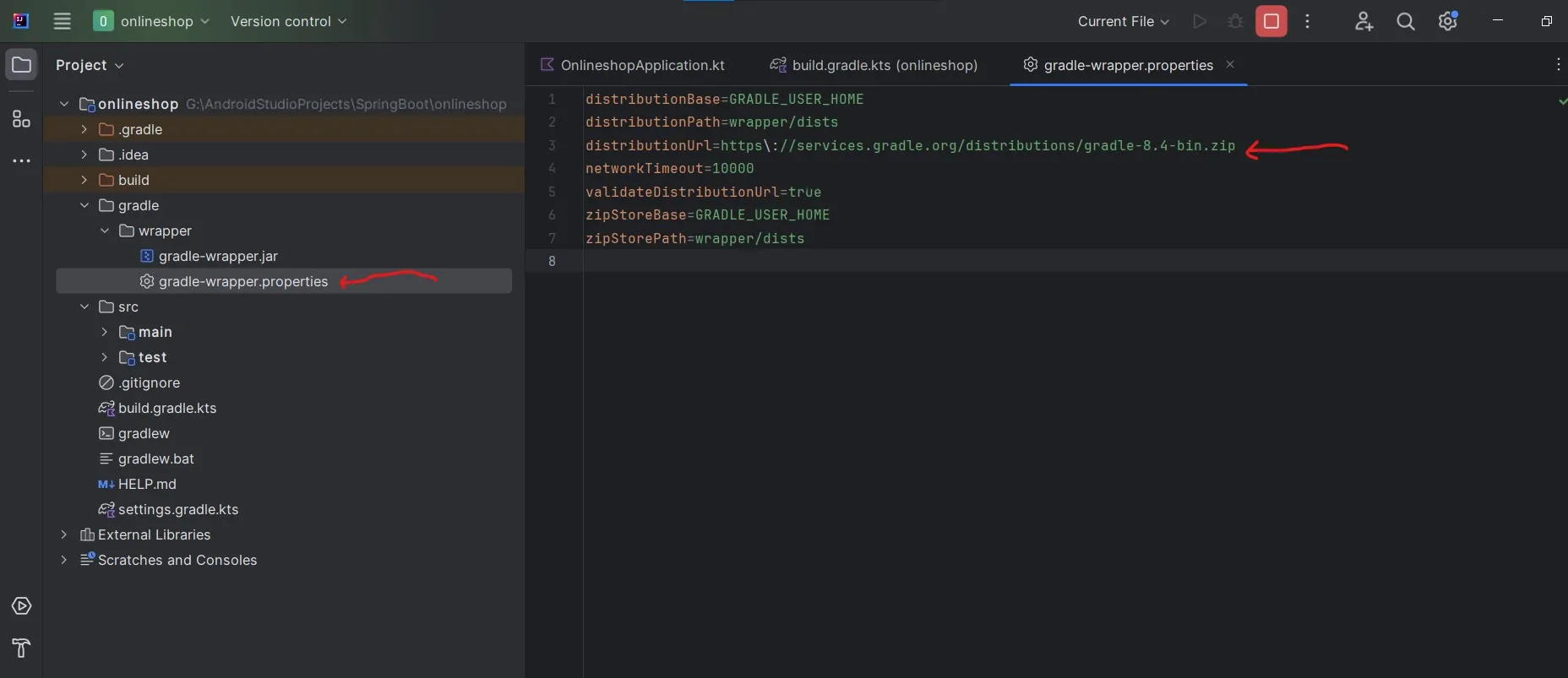Open the main hamburger menu
Image resolution: width=1568 pixels, height=678 pixels.
(62, 21)
